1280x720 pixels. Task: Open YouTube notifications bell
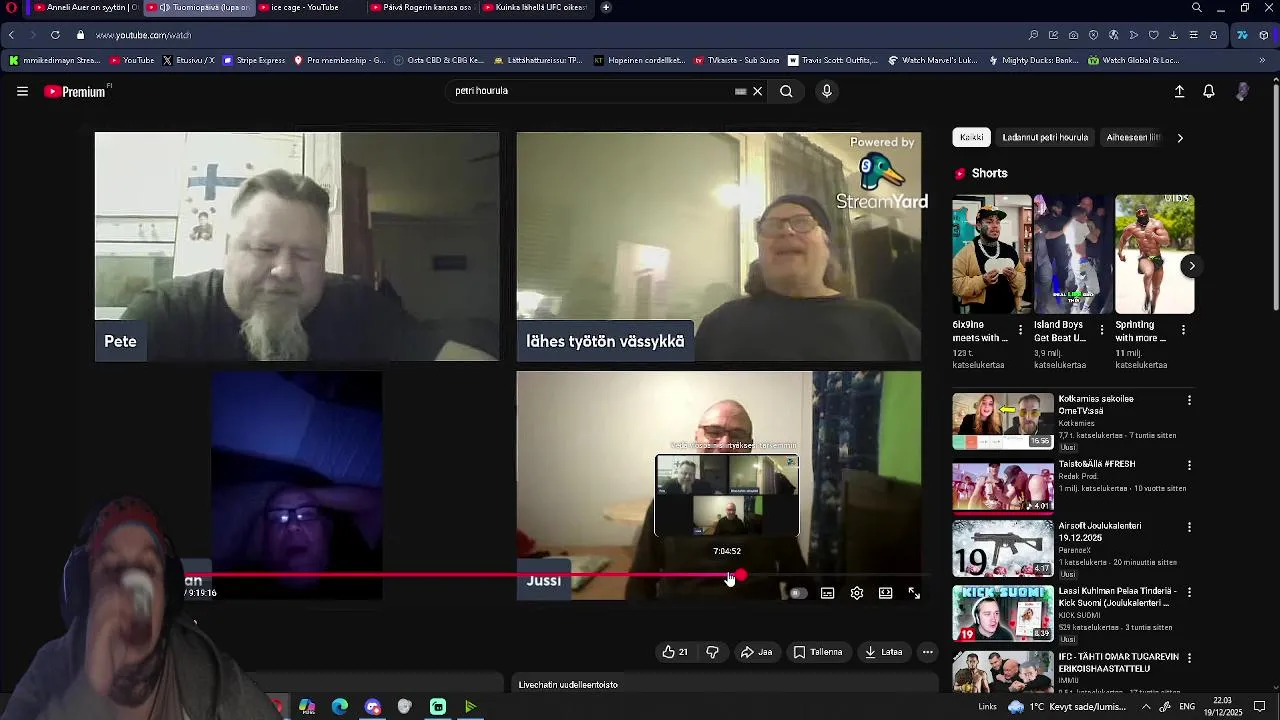click(1209, 91)
